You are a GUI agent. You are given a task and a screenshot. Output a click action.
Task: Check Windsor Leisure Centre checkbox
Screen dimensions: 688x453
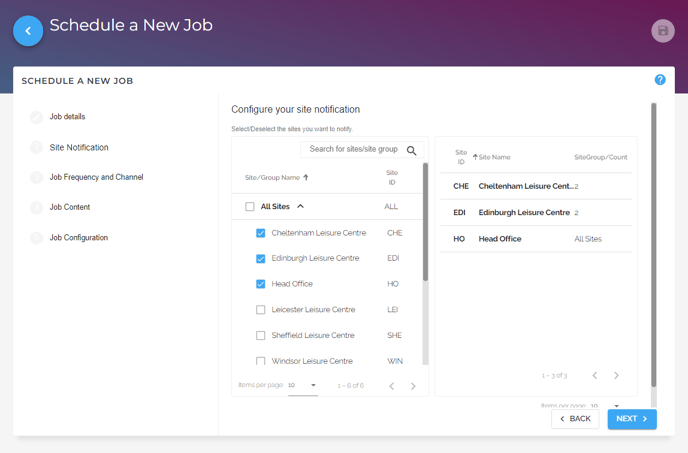(261, 361)
